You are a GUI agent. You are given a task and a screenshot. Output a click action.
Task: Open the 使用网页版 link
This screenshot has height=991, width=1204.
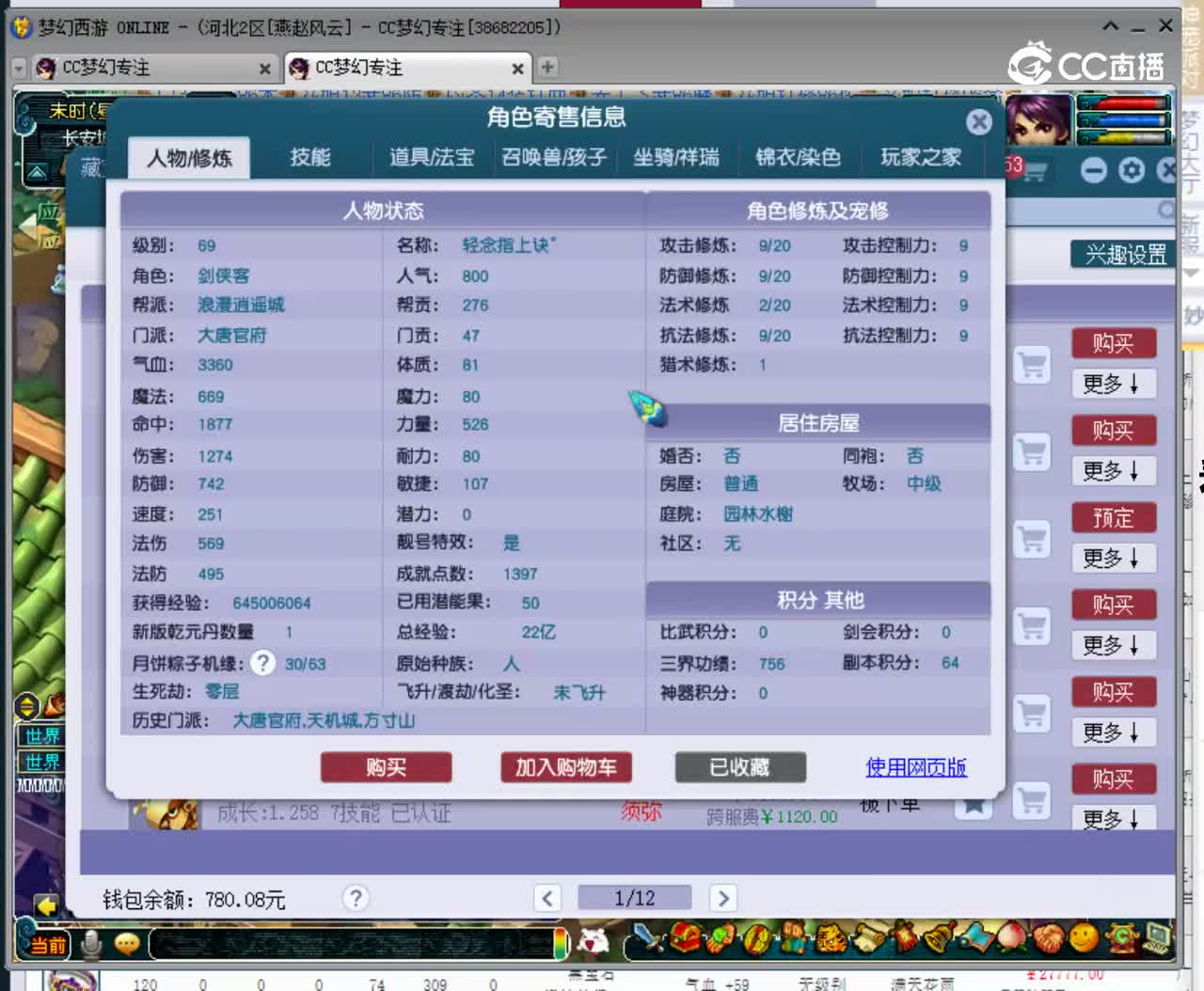click(916, 767)
